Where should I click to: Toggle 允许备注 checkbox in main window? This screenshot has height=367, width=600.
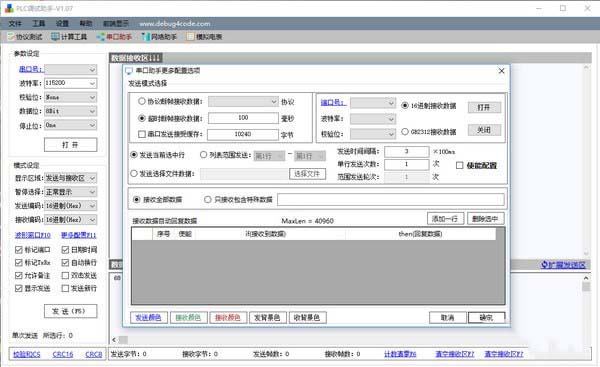pos(18,276)
